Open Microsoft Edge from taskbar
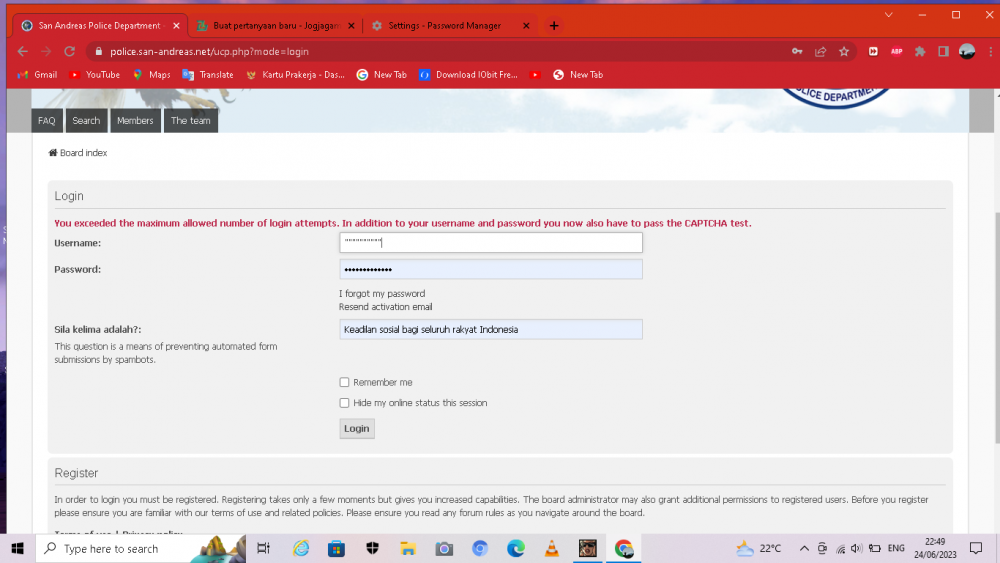Screen dimensions: 1000x563 pyautogui.click(x=516, y=548)
